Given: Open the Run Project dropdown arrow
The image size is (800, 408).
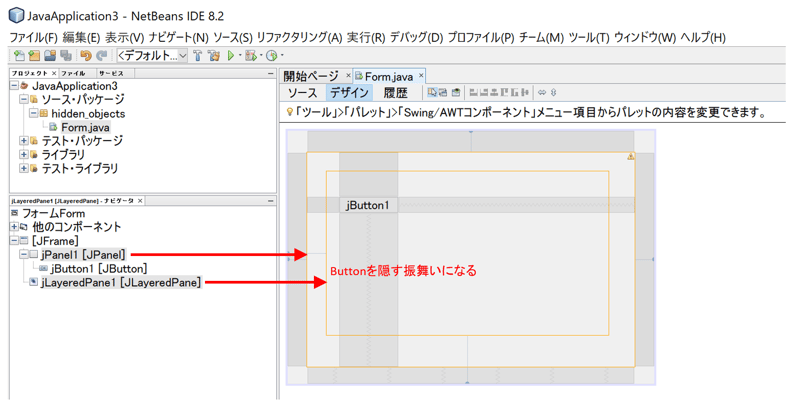Looking at the screenshot, I should pyautogui.click(x=240, y=55).
